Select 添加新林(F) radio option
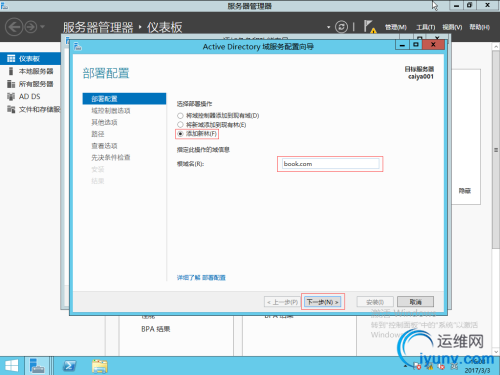This screenshot has height=375, width=500. tap(180, 134)
